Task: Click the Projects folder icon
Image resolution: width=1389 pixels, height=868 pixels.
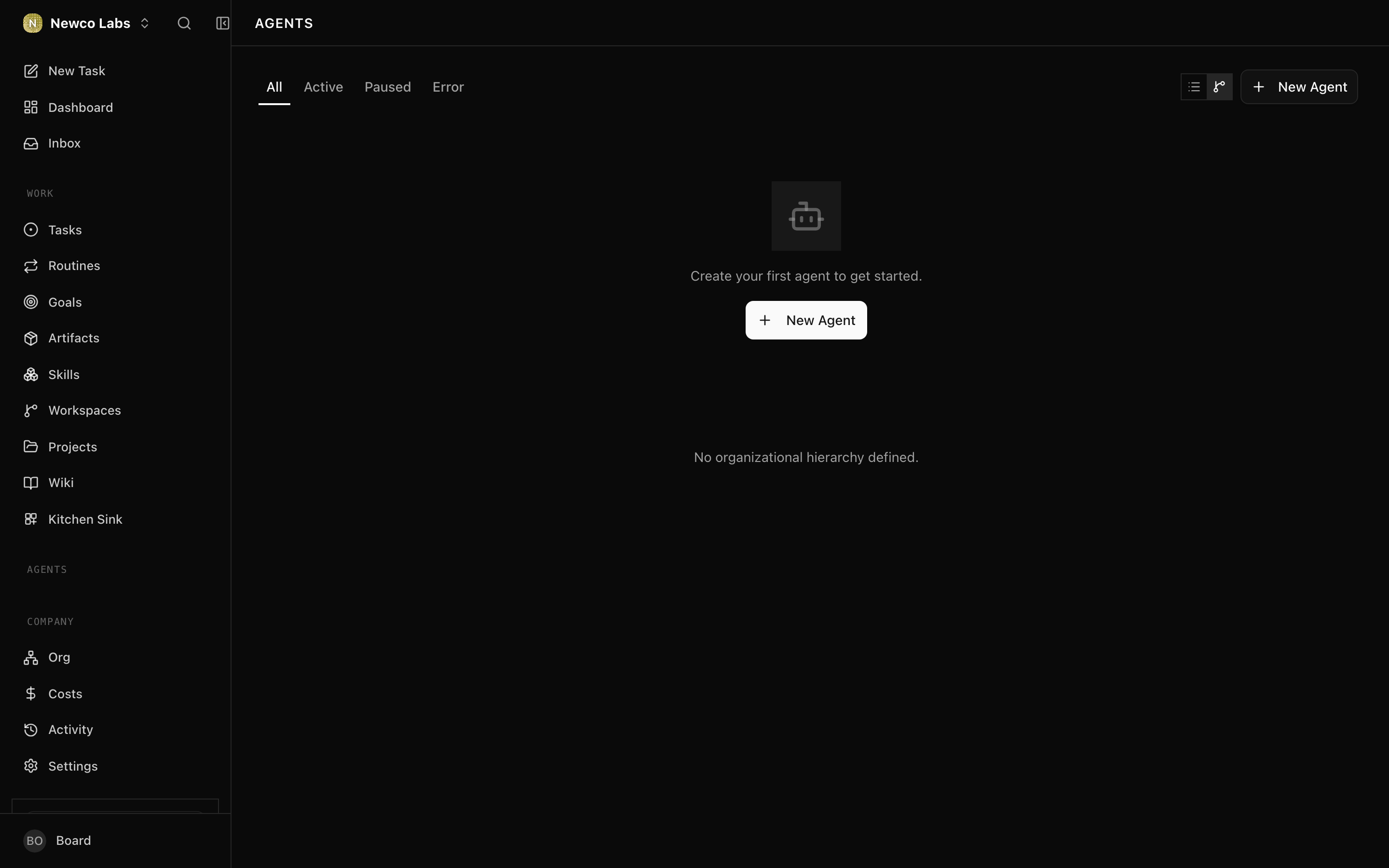Action: pyautogui.click(x=31, y=447)
